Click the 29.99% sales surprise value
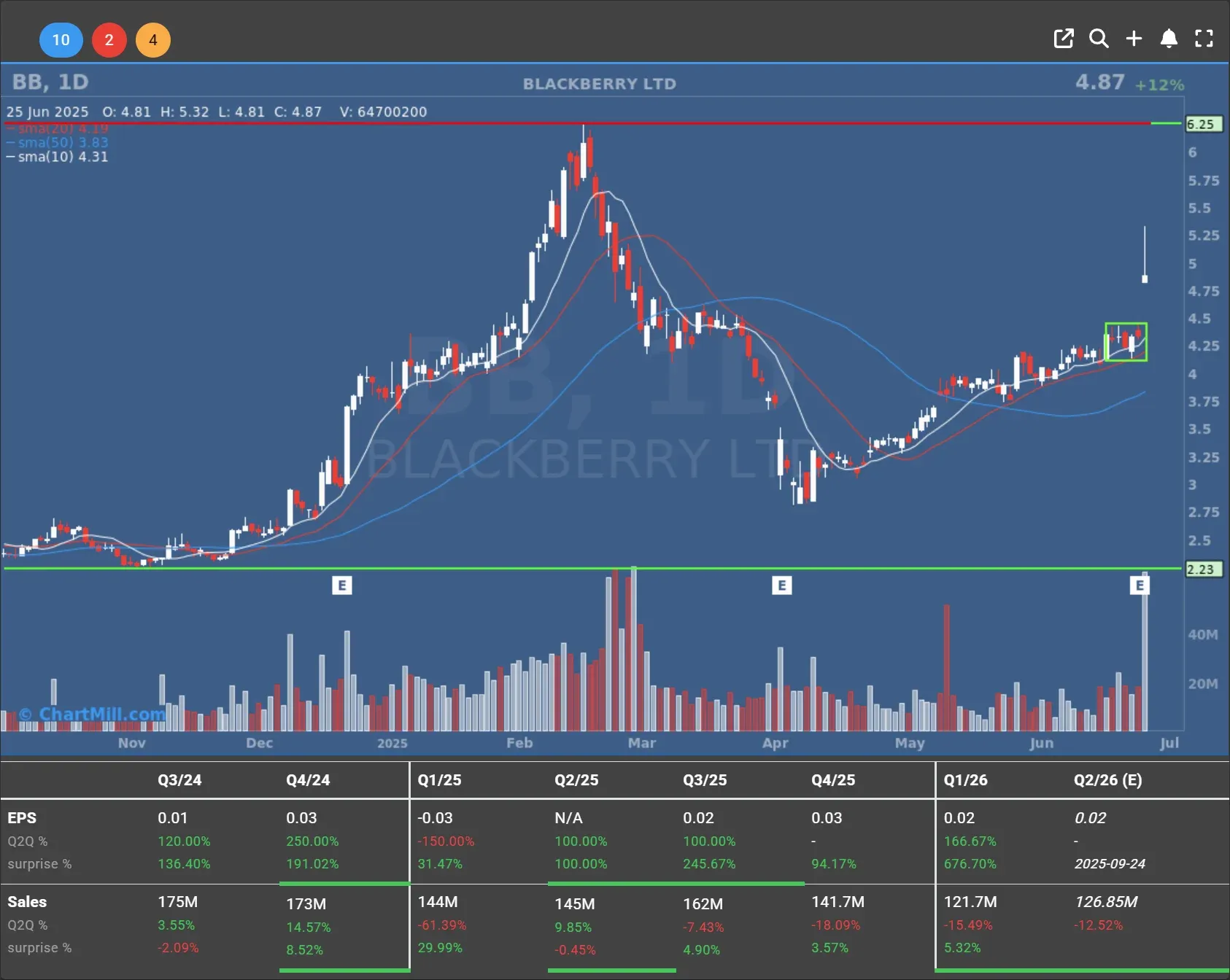Screen dimensions: 1230x980 coord(440,948)
